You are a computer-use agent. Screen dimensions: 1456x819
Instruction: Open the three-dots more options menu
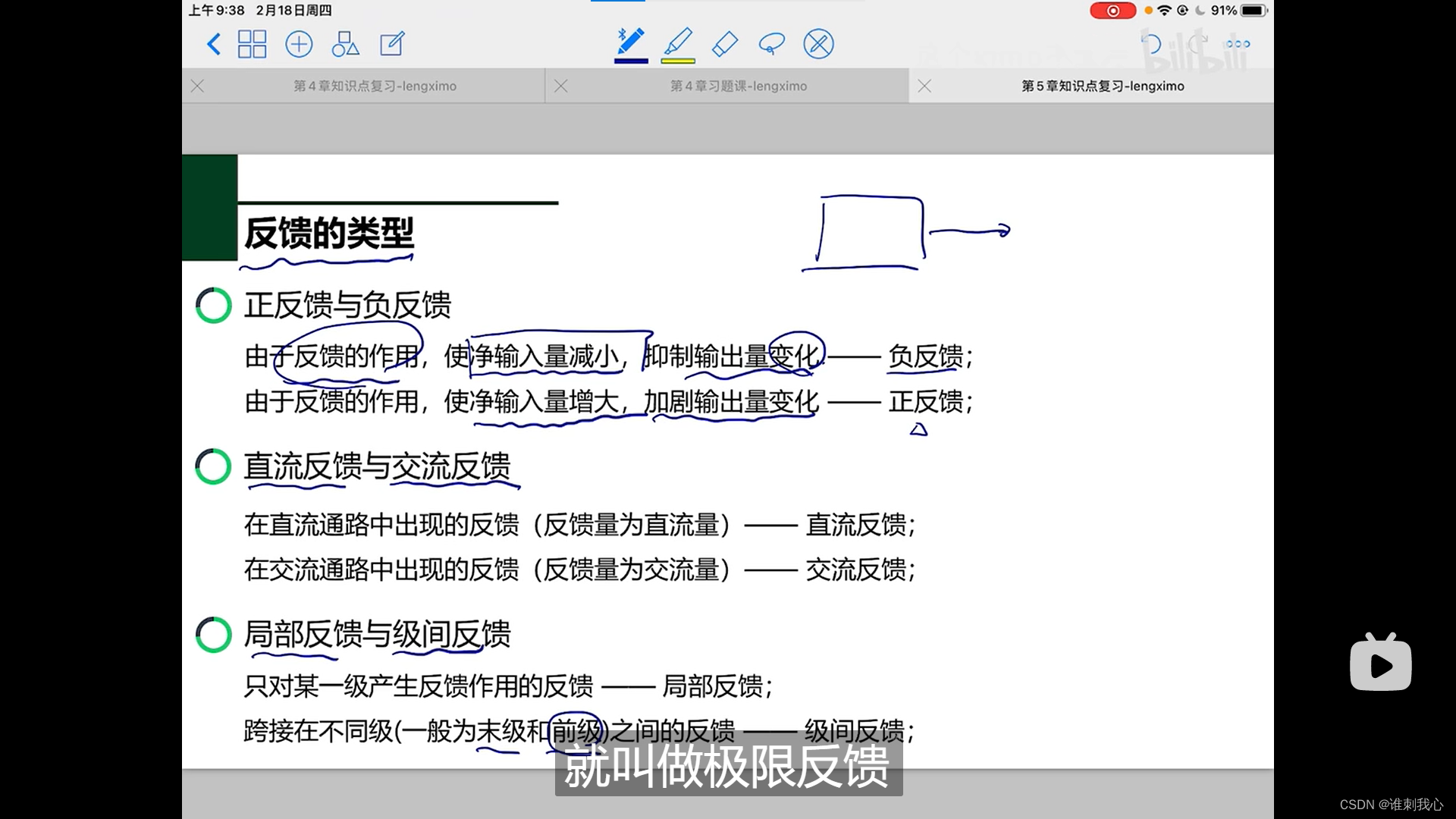click(1238, 44)
